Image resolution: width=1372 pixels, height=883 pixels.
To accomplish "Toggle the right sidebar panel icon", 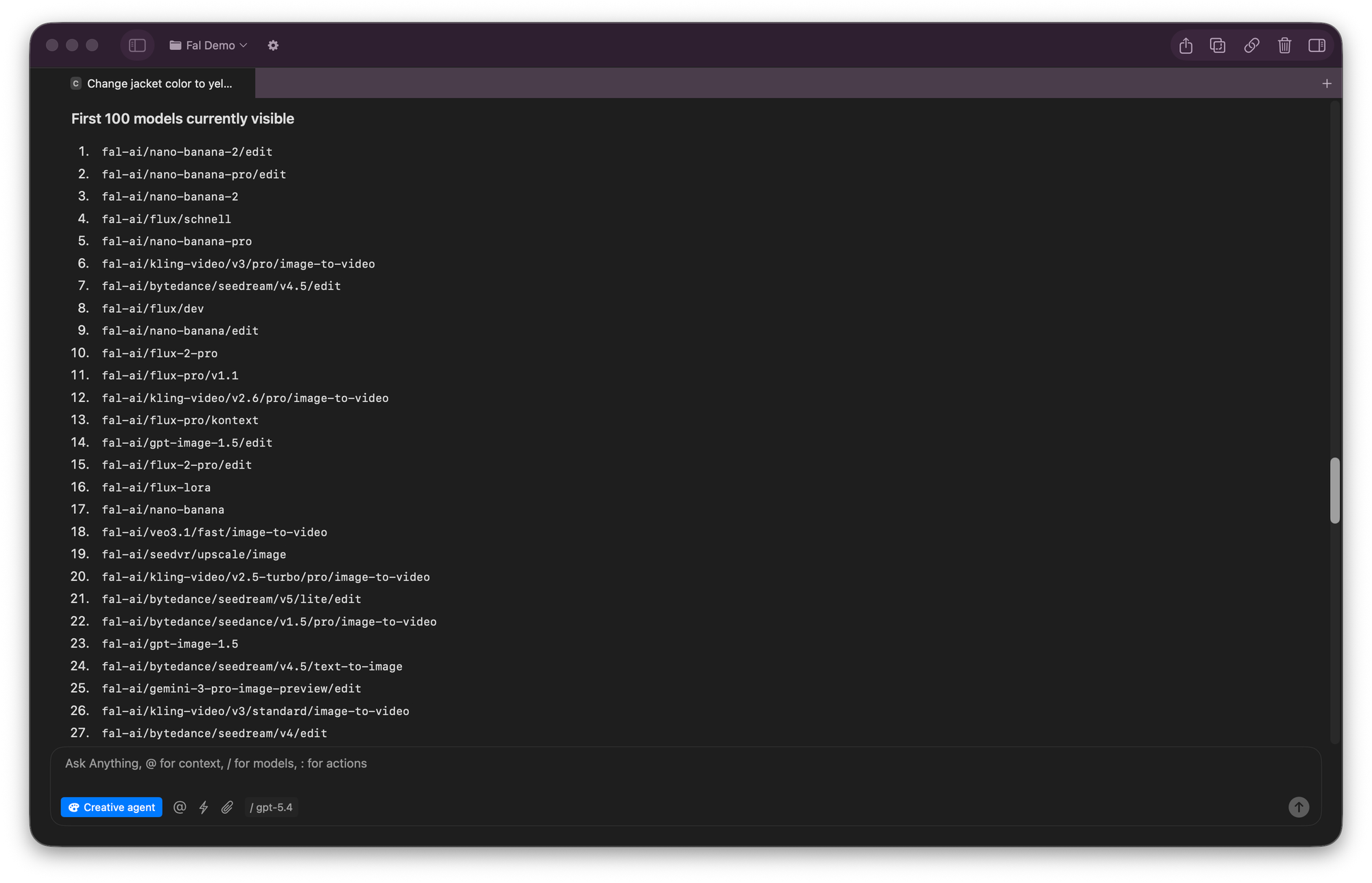I will click(x=1316, y=45).
